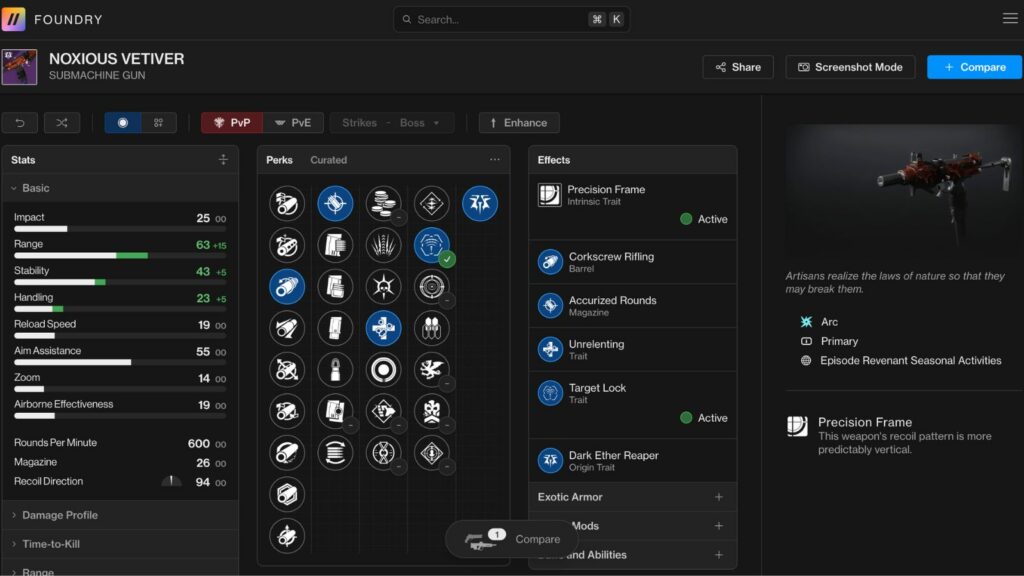
Task: Pick the grass blades trait perk icon
Action: 383,245
